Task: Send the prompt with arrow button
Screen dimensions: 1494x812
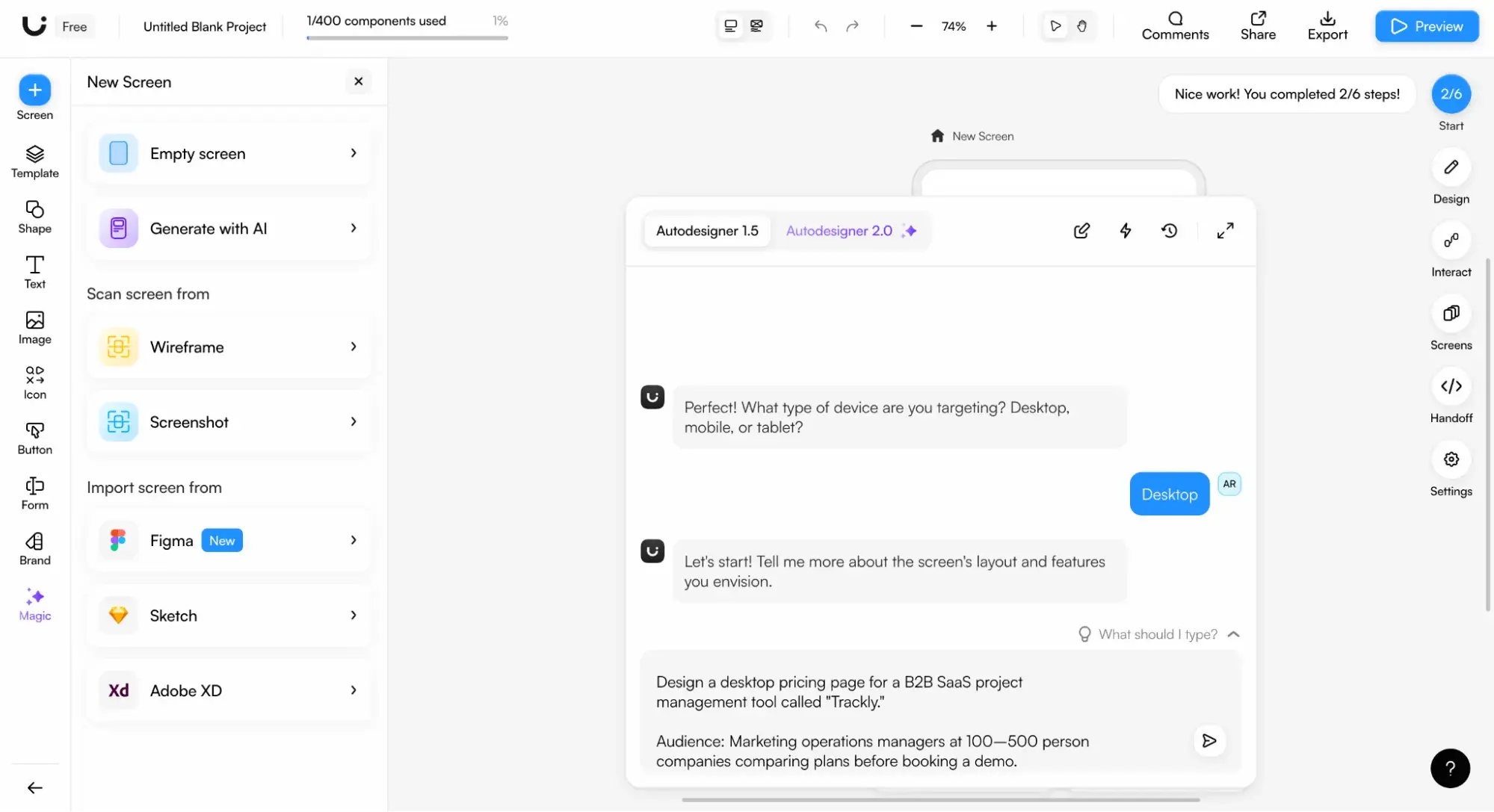Action: 1209,741
